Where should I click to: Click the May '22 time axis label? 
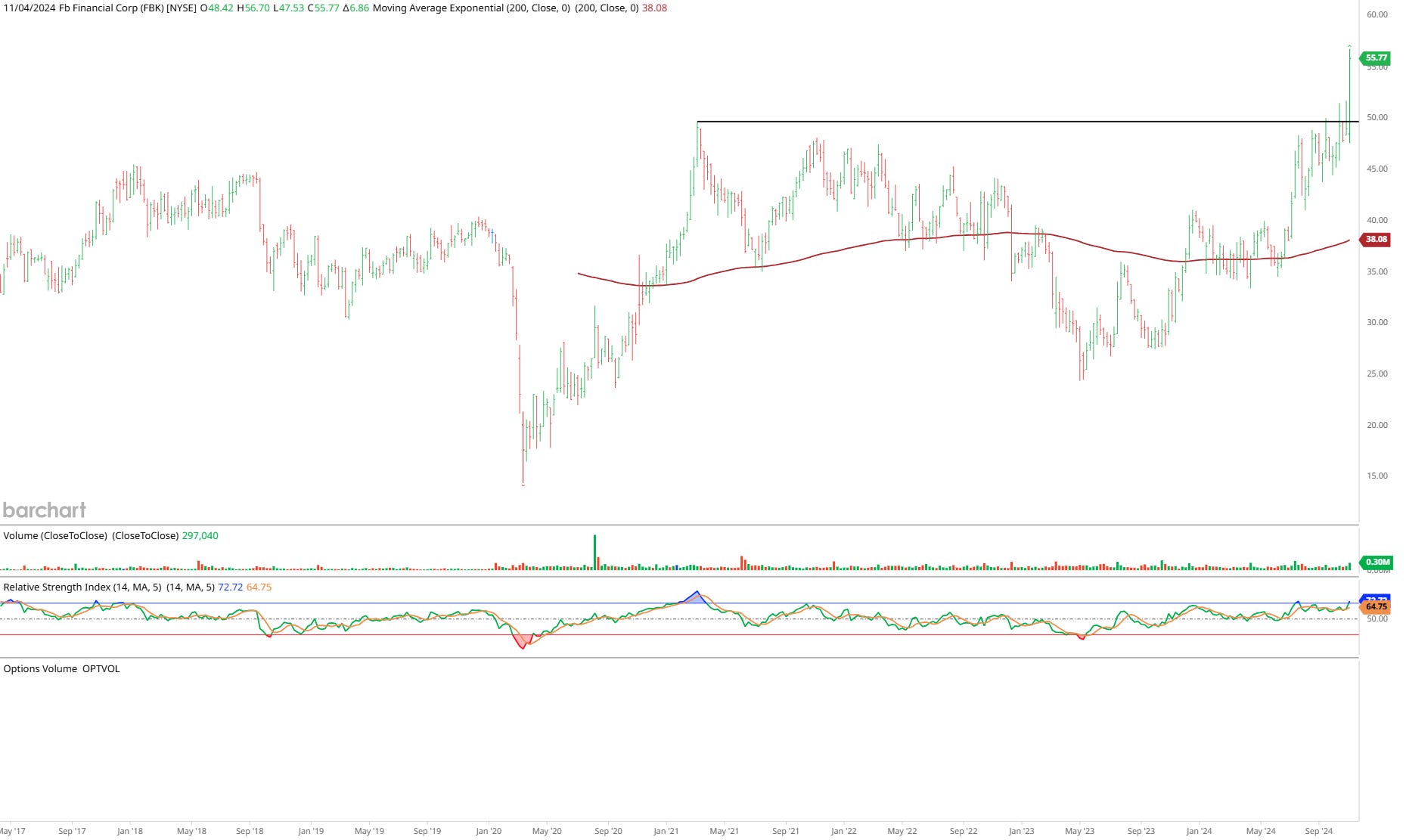(902, 831)
